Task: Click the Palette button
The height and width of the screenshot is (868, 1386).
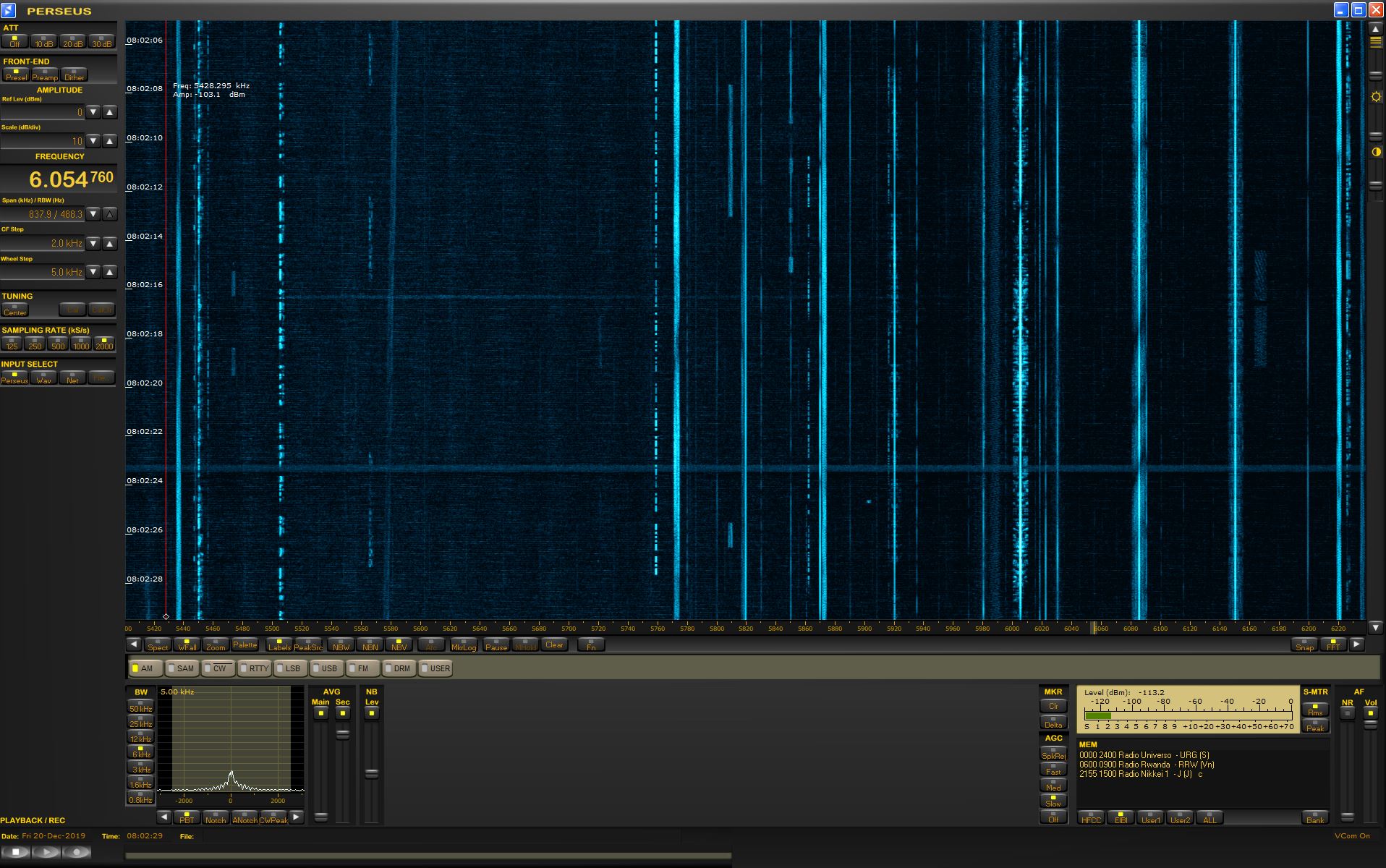Action: (x=245, y=644)
